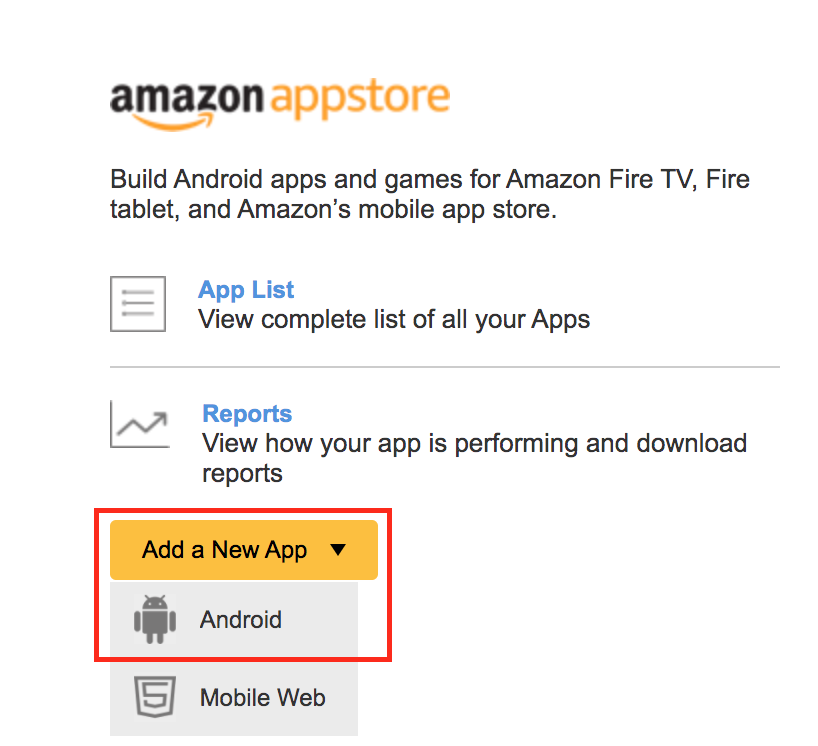Viewport: 818px width, 746px height.
Task: Expand the Add a New App dropdown arrow
Action: point(337,549)
